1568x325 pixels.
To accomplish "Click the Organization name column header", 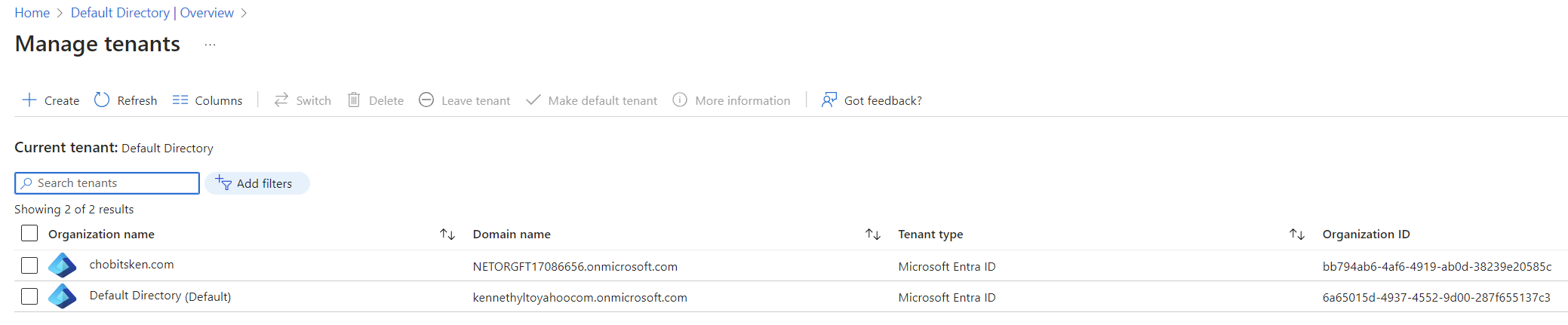I will coord(101,235).
